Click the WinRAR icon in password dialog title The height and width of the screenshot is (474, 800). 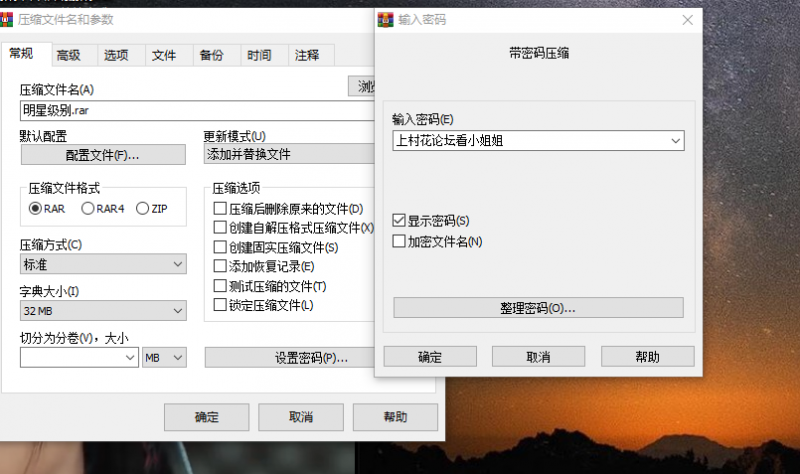pos(385,19)
